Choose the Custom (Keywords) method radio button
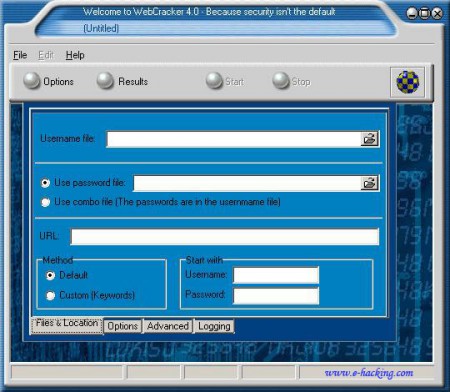450x392 pixels. (50, 295)
